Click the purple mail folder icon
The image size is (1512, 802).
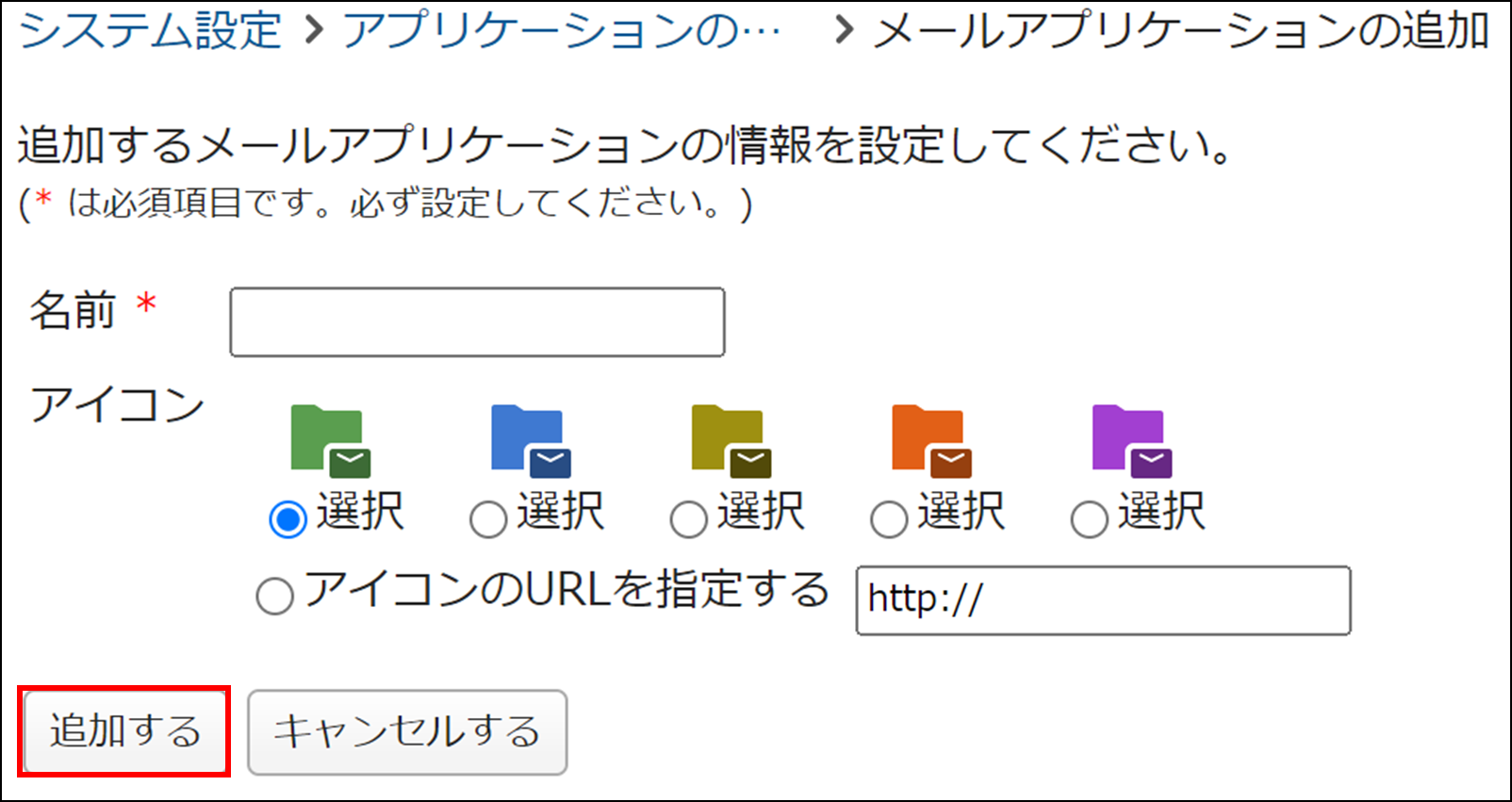point(1131,441)
